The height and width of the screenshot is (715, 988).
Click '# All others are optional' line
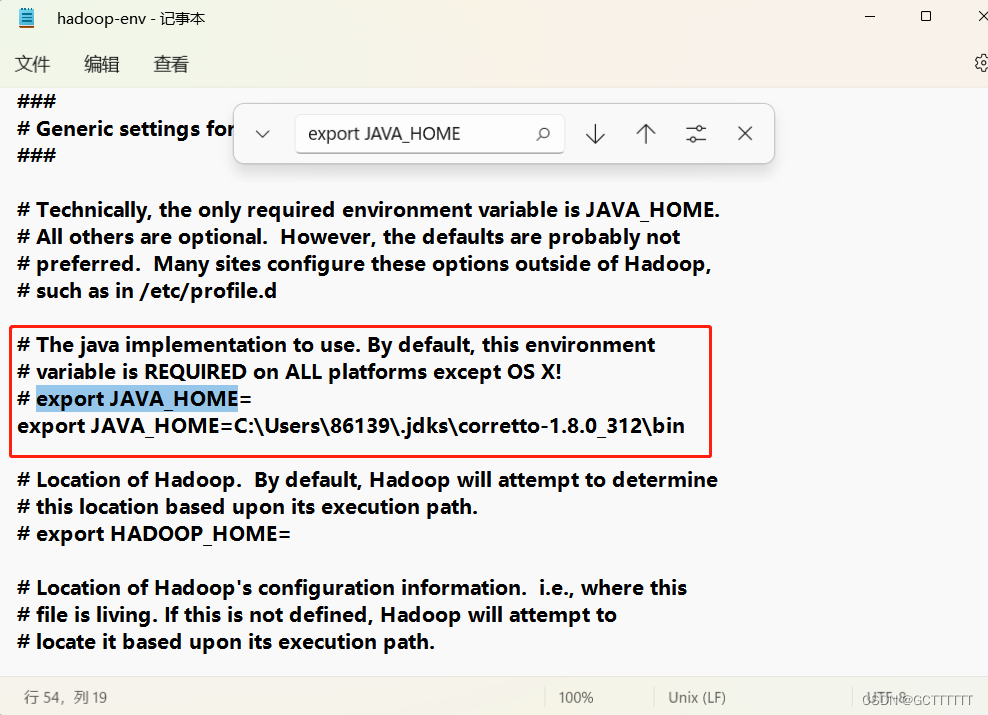(348, 237)
